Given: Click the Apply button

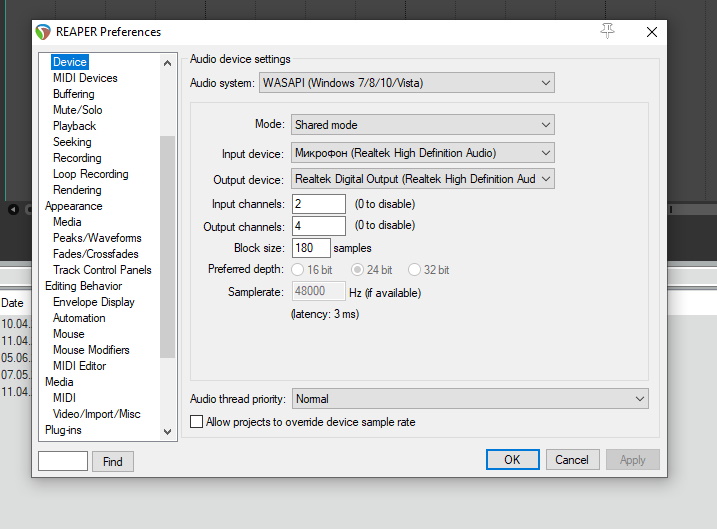Looking at the screenshot, I should click(632, 460).
